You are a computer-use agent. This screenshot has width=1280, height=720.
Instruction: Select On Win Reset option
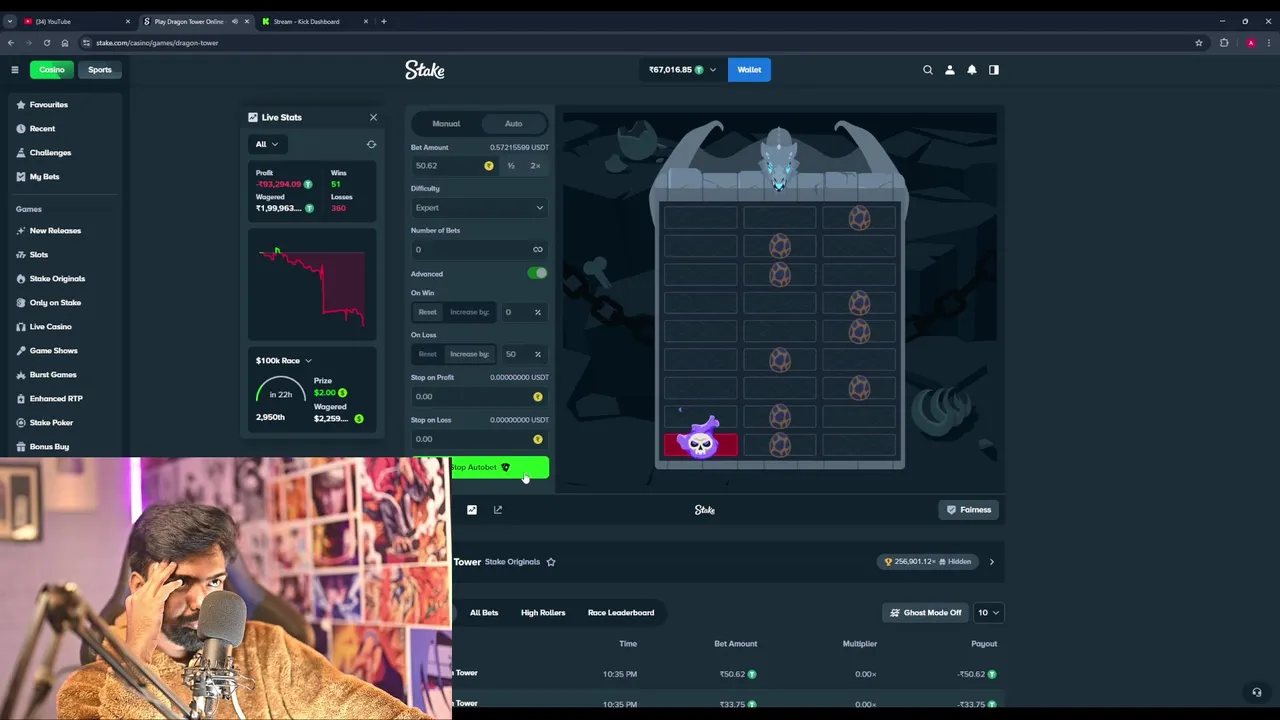point(427,312)
